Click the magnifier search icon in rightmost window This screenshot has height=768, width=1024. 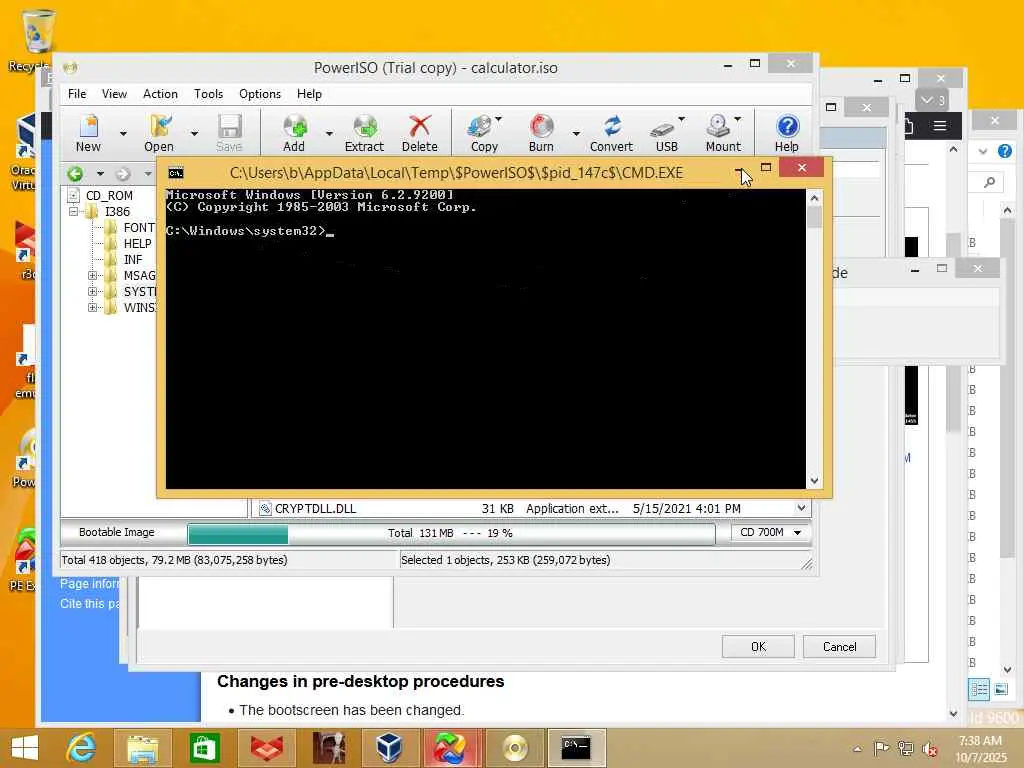[989, 182]
